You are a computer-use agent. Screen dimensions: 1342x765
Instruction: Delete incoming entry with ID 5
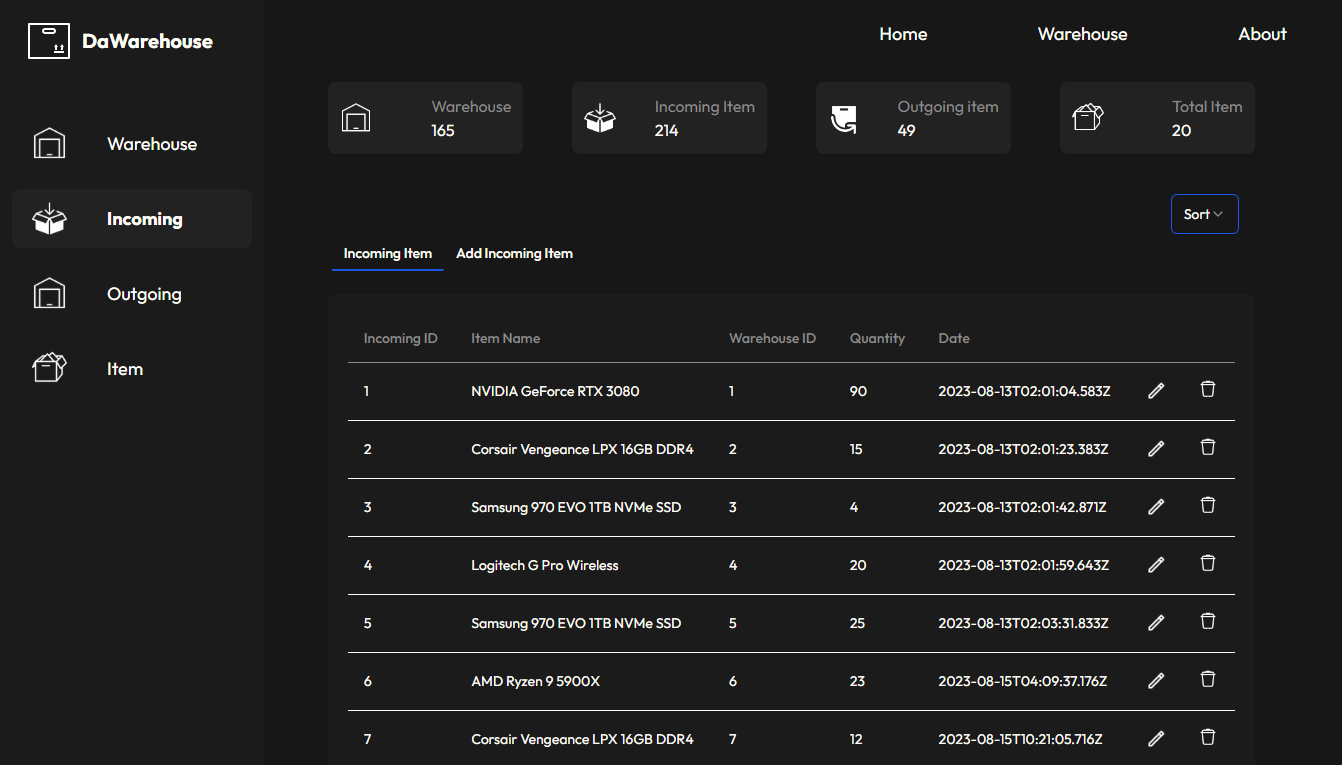coord(1207,622)
